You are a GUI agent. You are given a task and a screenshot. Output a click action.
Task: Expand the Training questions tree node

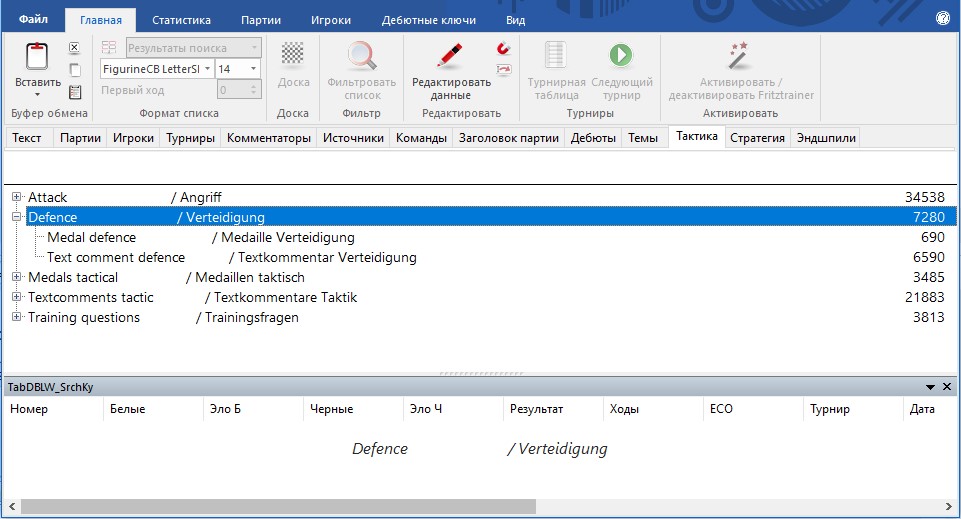coord(17,317)
